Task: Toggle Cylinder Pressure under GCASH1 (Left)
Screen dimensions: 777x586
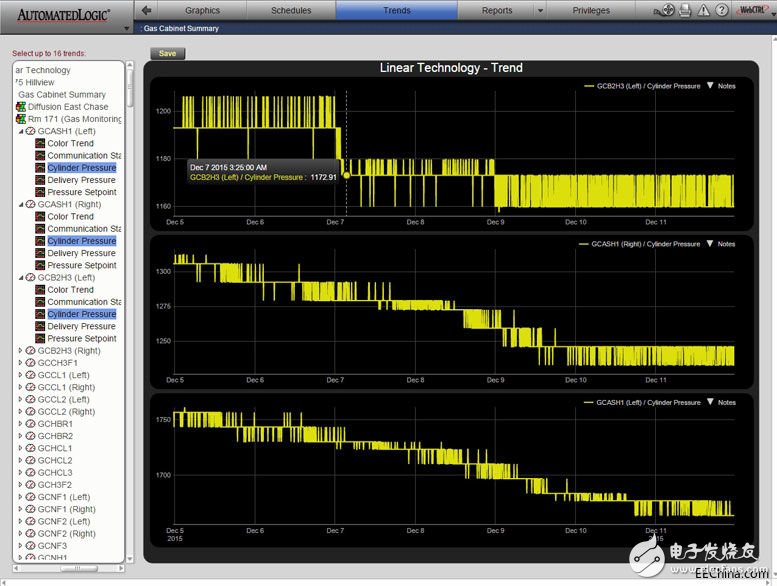Action: (81, 168)
